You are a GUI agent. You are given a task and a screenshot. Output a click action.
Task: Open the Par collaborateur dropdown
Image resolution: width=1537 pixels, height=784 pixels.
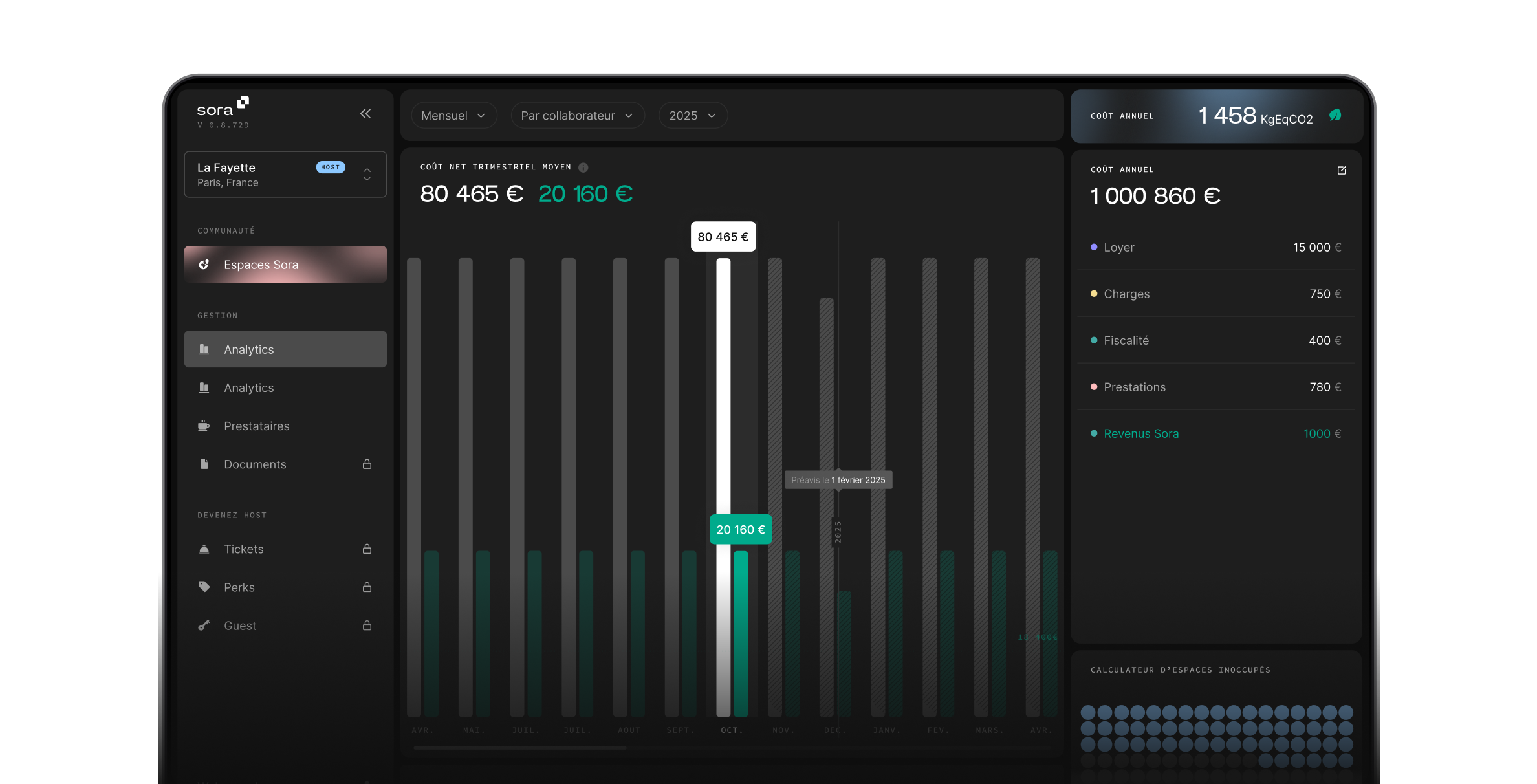(x=577, y=116)
